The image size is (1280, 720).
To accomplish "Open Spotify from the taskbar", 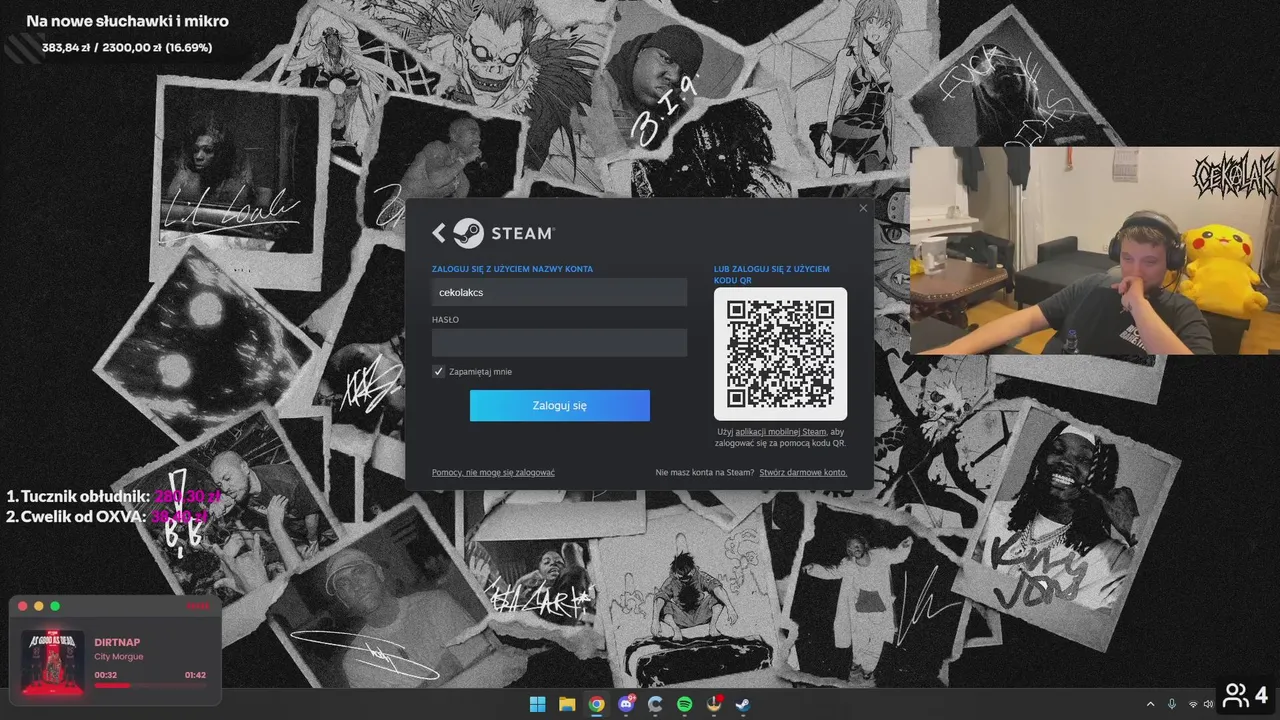I will click(x=684, y=704).
